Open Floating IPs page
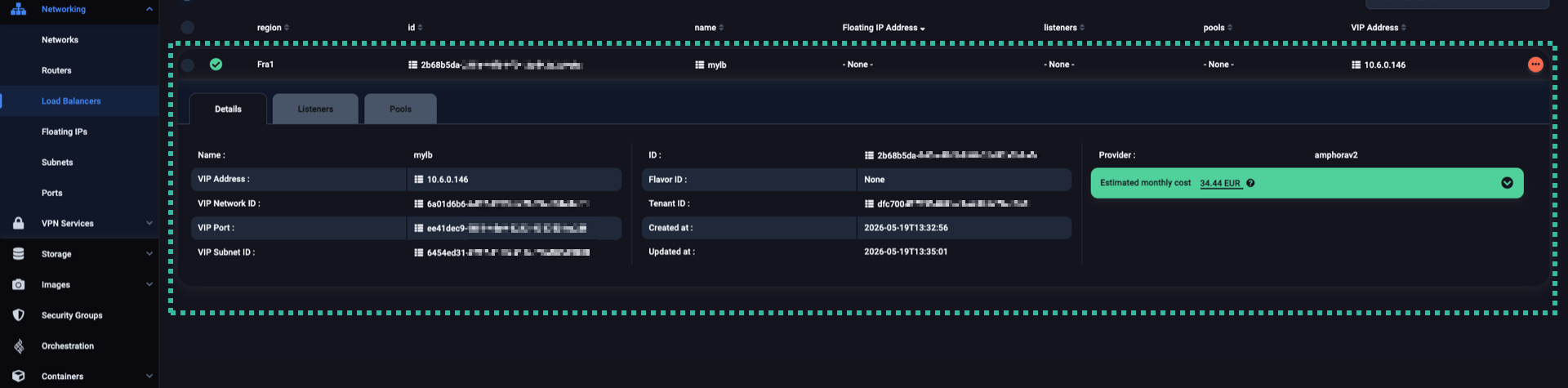The width and height of the screenshot is (1568, 388). 65,132
